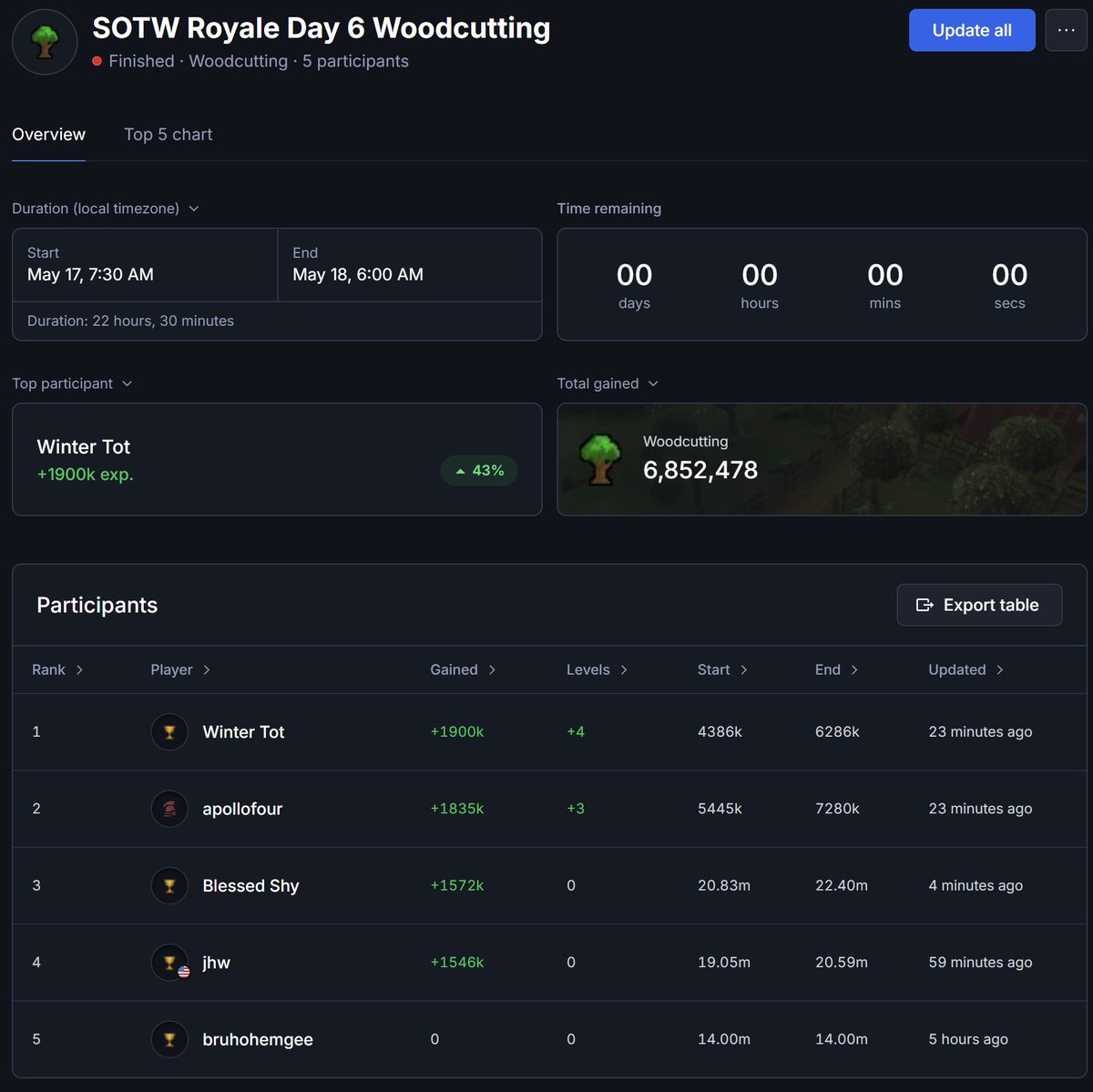Sort table by Player column
Viewport: 1093px width, 1092px height.
180,669
